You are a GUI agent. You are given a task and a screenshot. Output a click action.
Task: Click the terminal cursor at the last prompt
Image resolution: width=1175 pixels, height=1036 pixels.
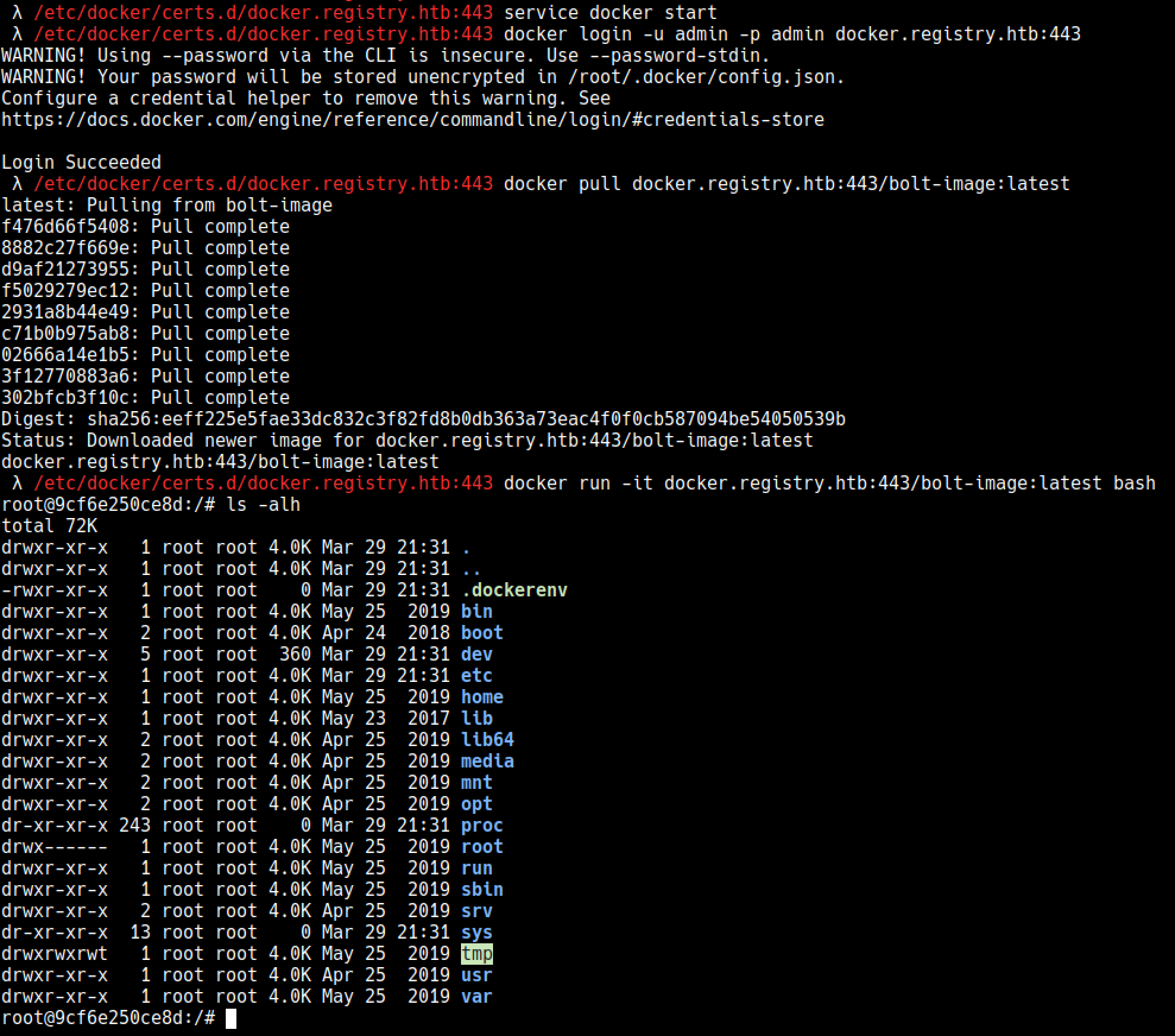click(x=231, y=1018)
